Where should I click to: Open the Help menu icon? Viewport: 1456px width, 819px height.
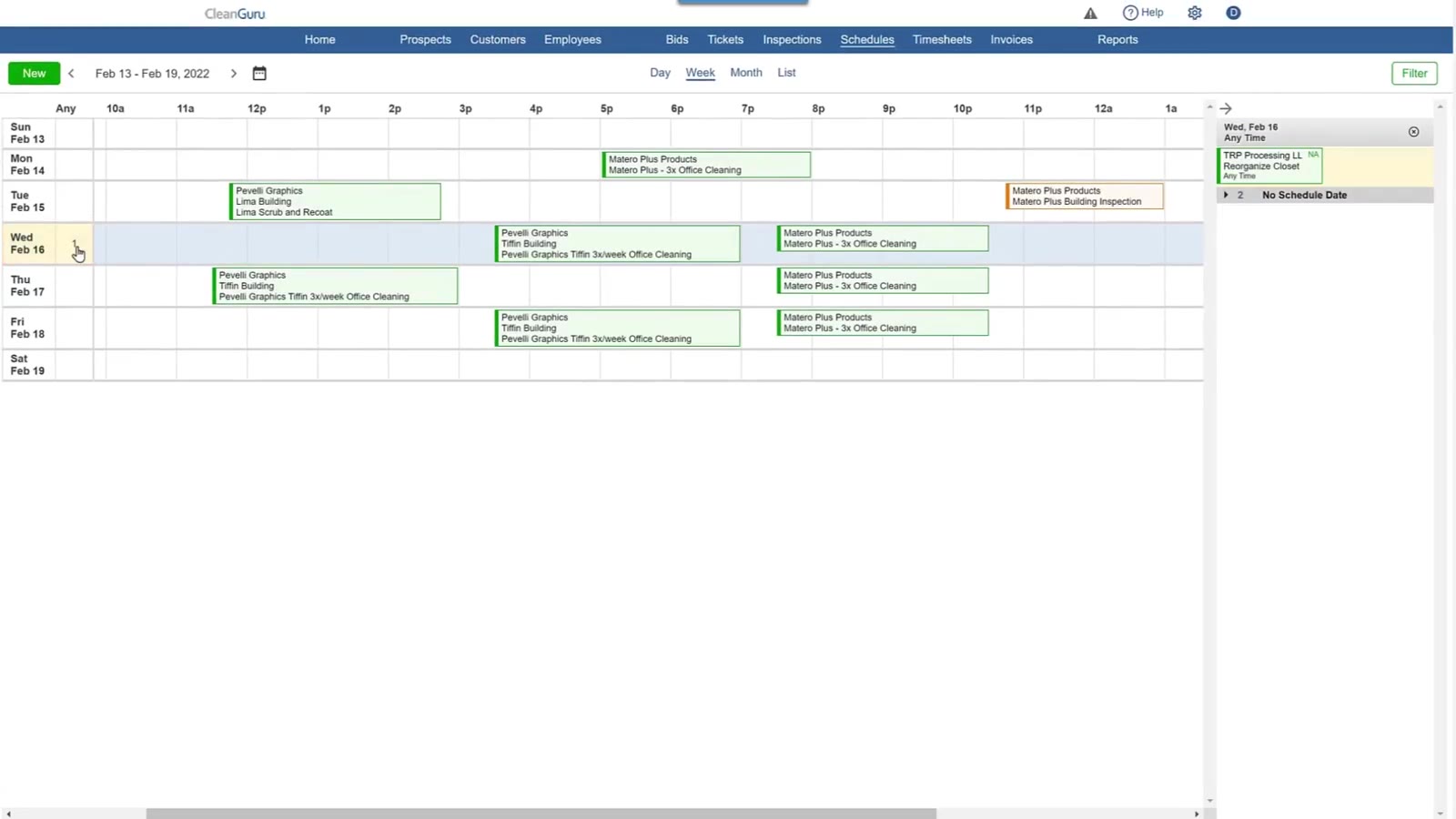pyautogui.click(x=1143, y=13)
